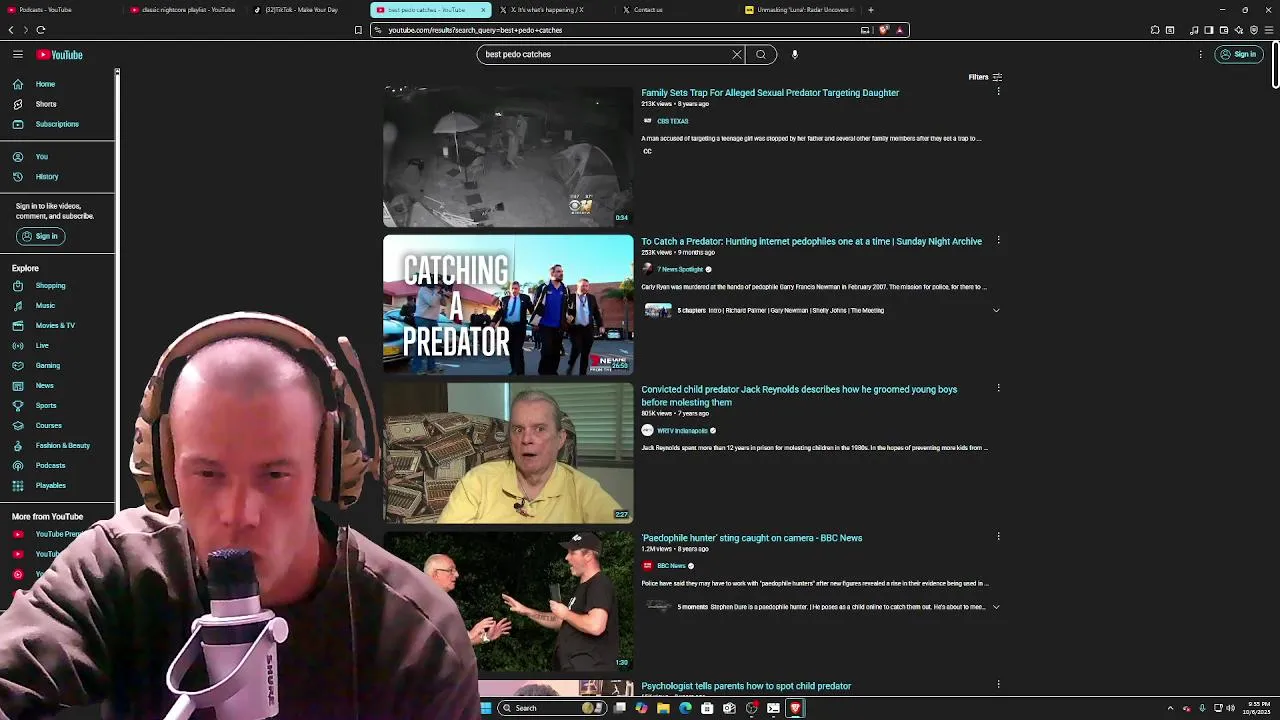The width and height of the screenshot is (1280, 720).
Task: Expand the 5 moments list
Action: click(996, 607)
